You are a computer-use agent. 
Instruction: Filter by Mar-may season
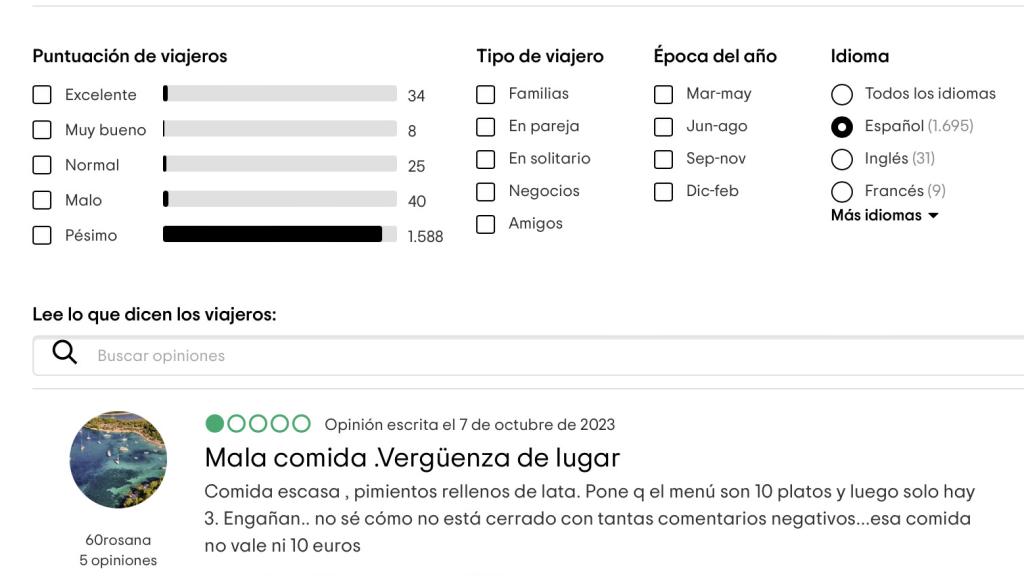(x=663, y=93)
